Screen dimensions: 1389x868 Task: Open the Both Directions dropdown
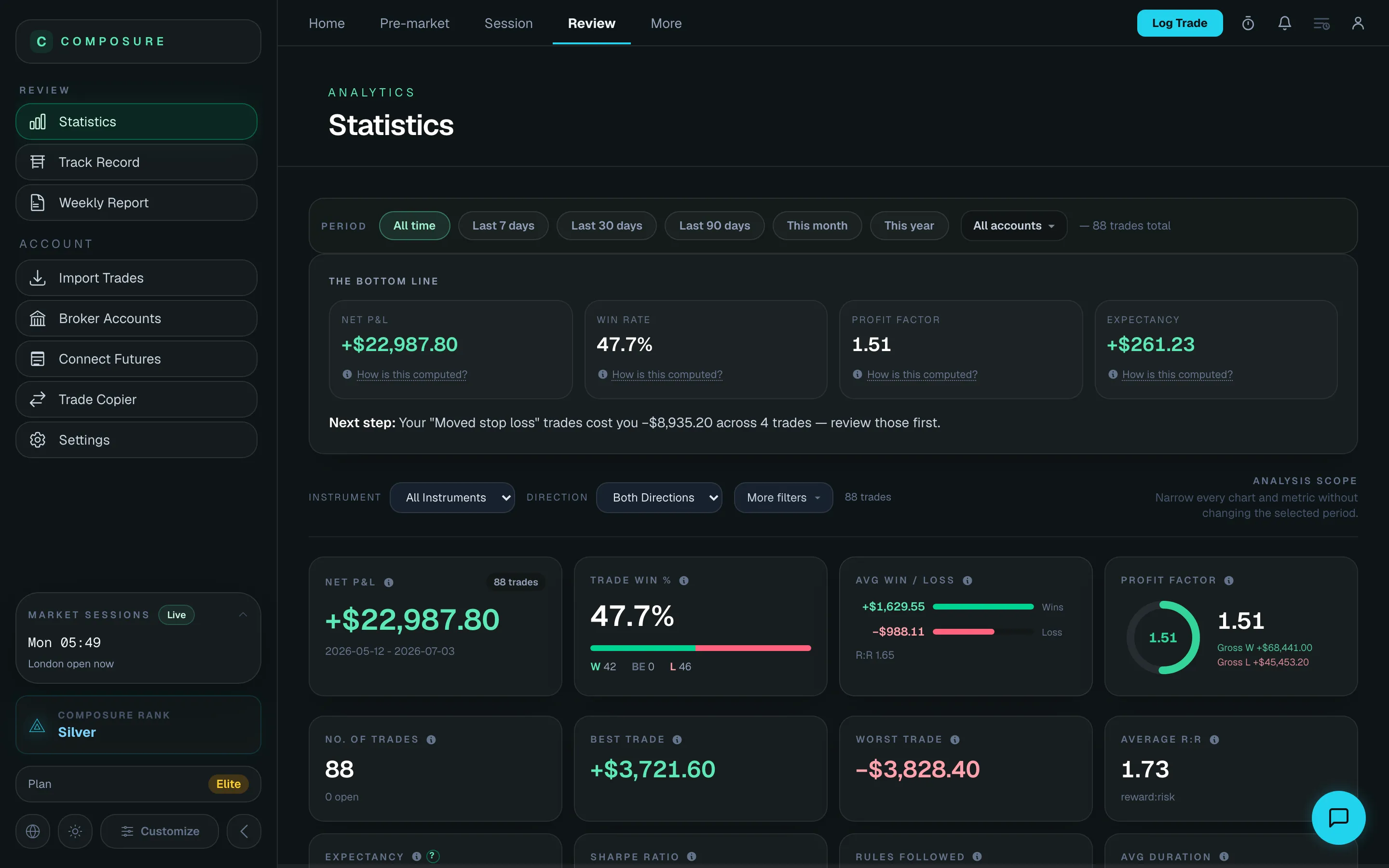coord(659,497)
